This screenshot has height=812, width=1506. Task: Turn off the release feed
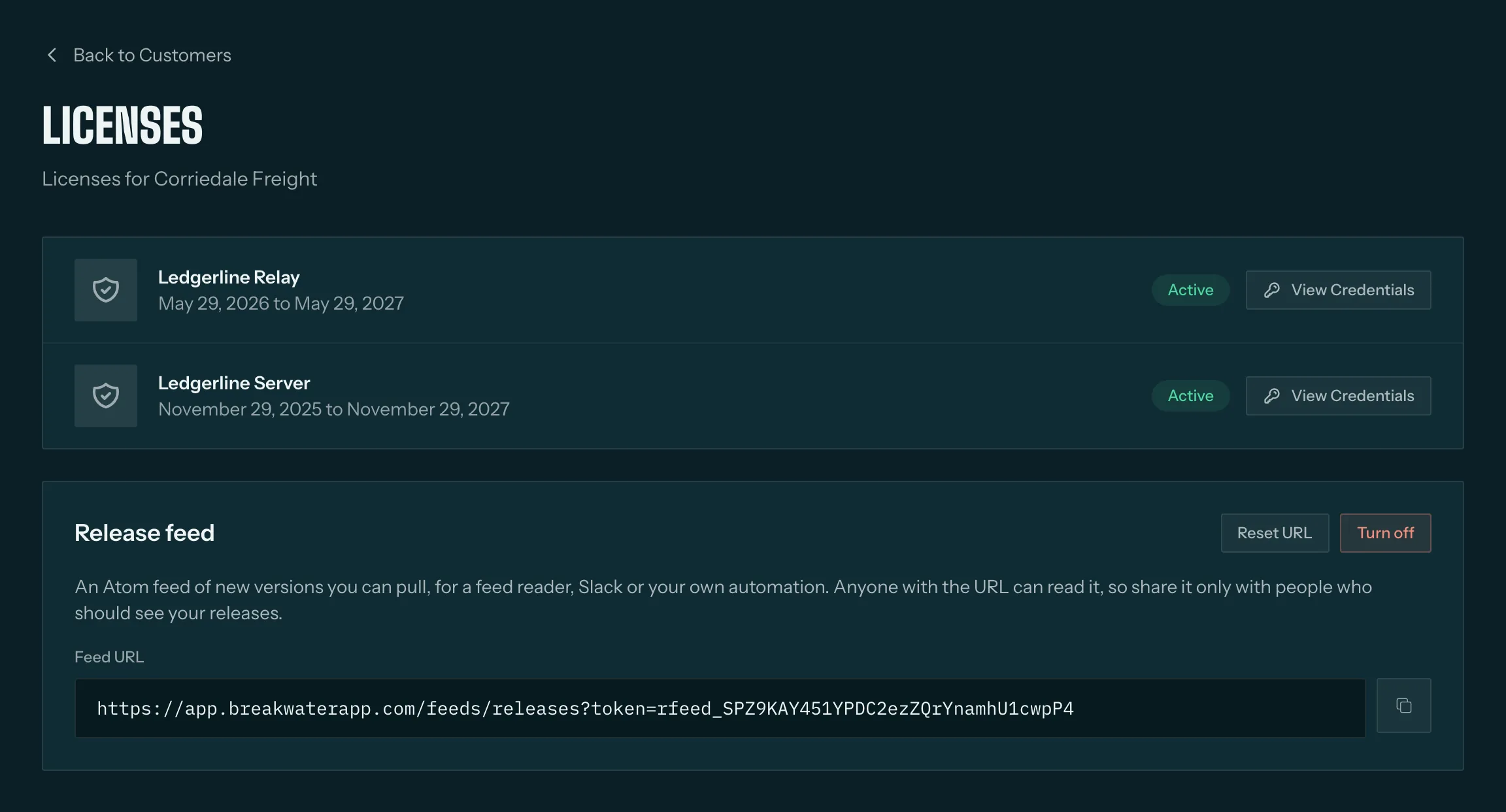tap(1385, 533)
